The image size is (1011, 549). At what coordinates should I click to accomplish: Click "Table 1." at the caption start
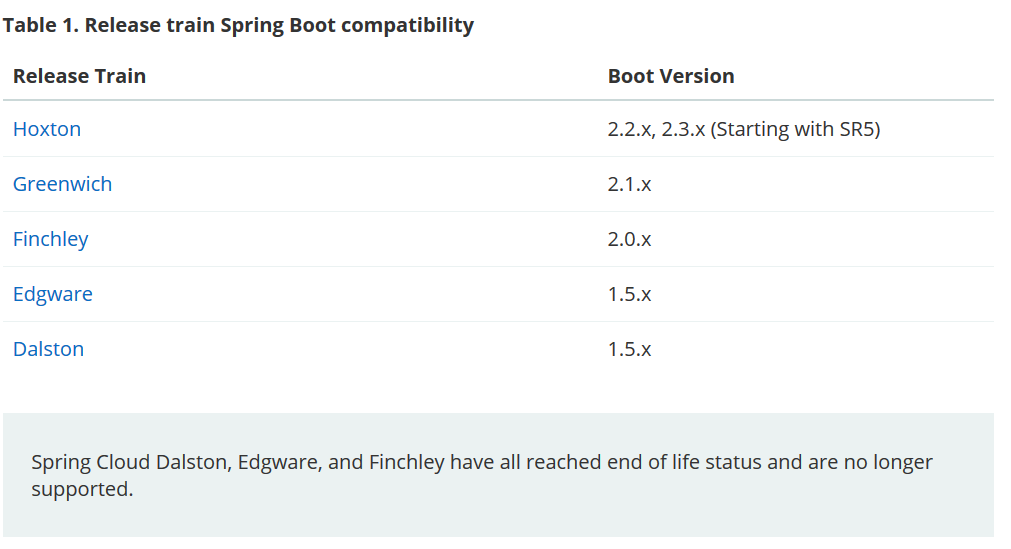click(41, 25)
